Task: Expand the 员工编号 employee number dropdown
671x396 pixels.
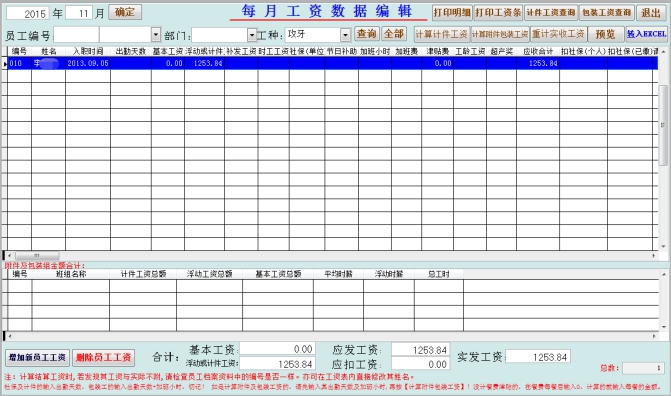Action: (x=156, y=35)
